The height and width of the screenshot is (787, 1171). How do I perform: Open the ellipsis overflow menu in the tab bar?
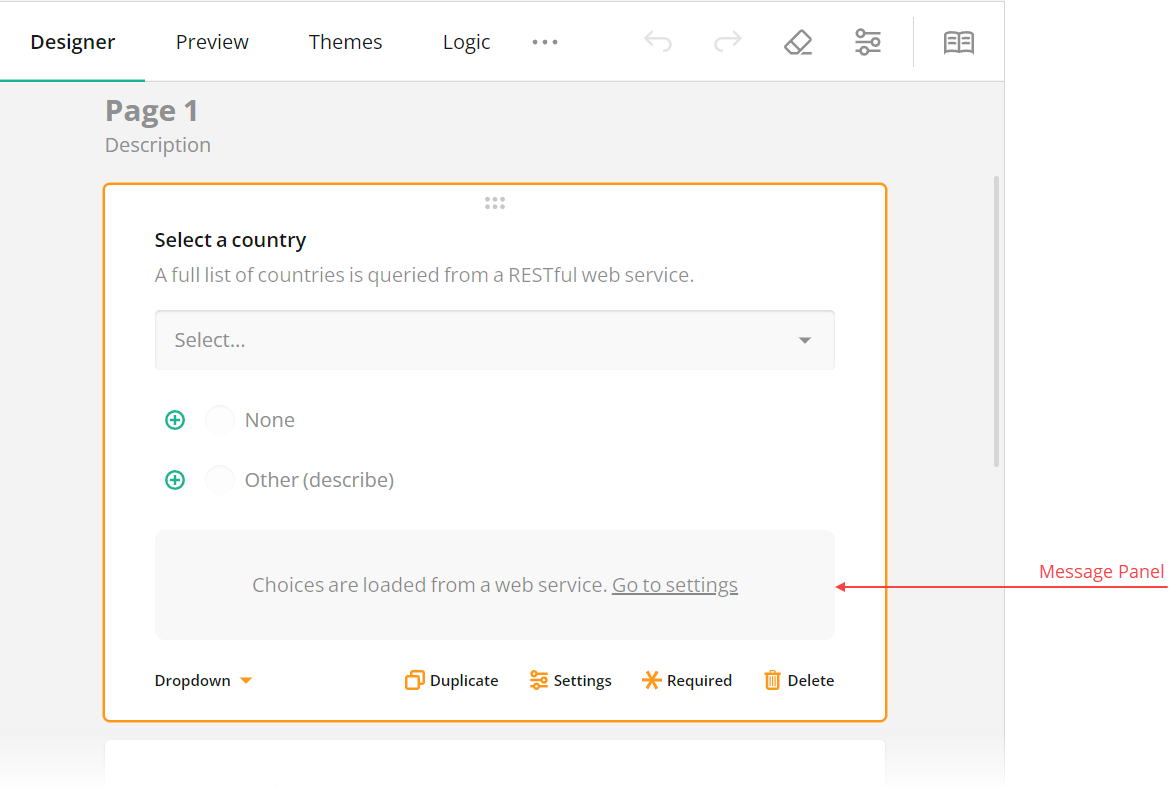pos(545,42)
